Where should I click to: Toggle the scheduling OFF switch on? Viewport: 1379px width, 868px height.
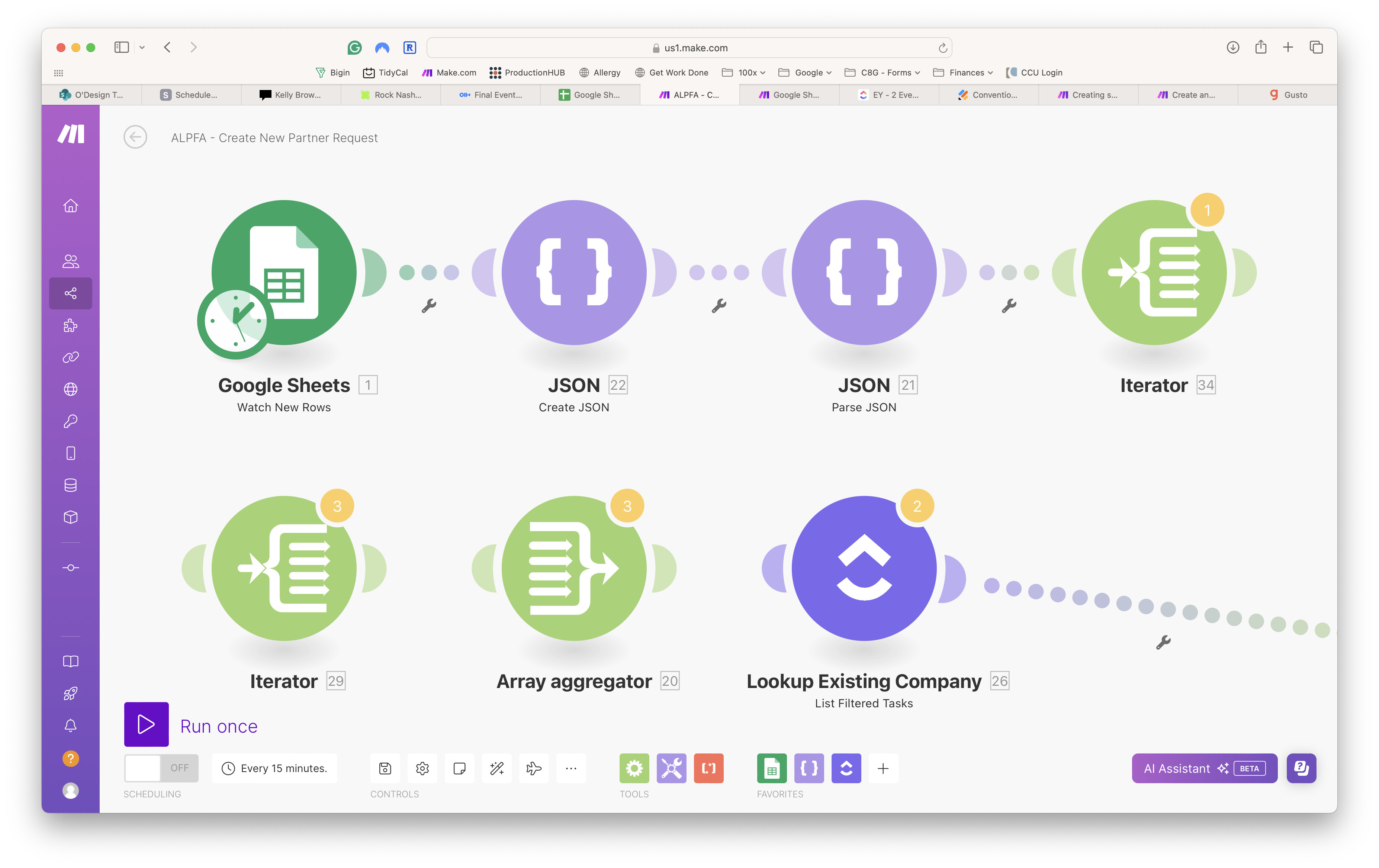(161, 768)
